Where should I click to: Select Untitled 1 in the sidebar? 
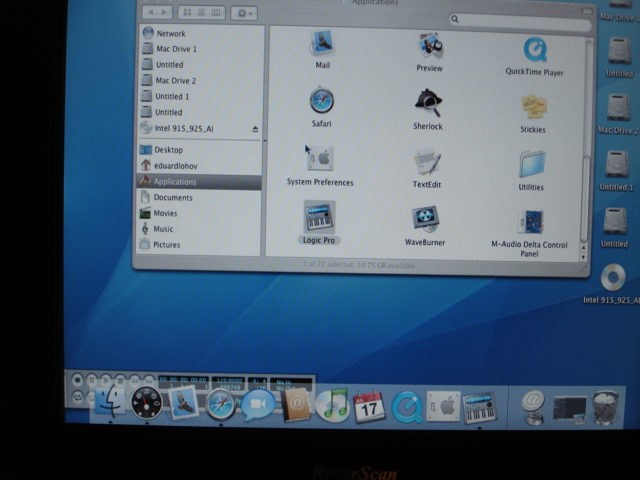pyautogui.click(x=201, y=97)
